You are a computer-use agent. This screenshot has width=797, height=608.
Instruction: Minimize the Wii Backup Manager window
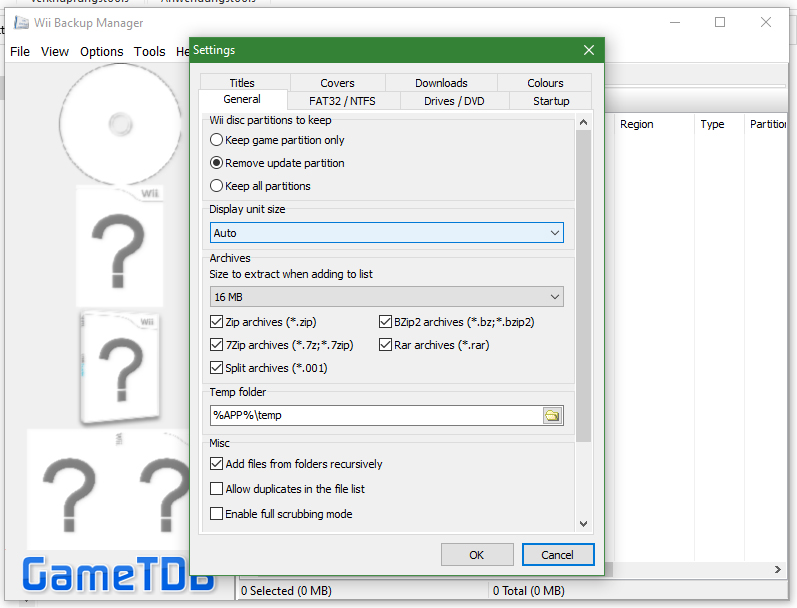(x=675, y=22)
